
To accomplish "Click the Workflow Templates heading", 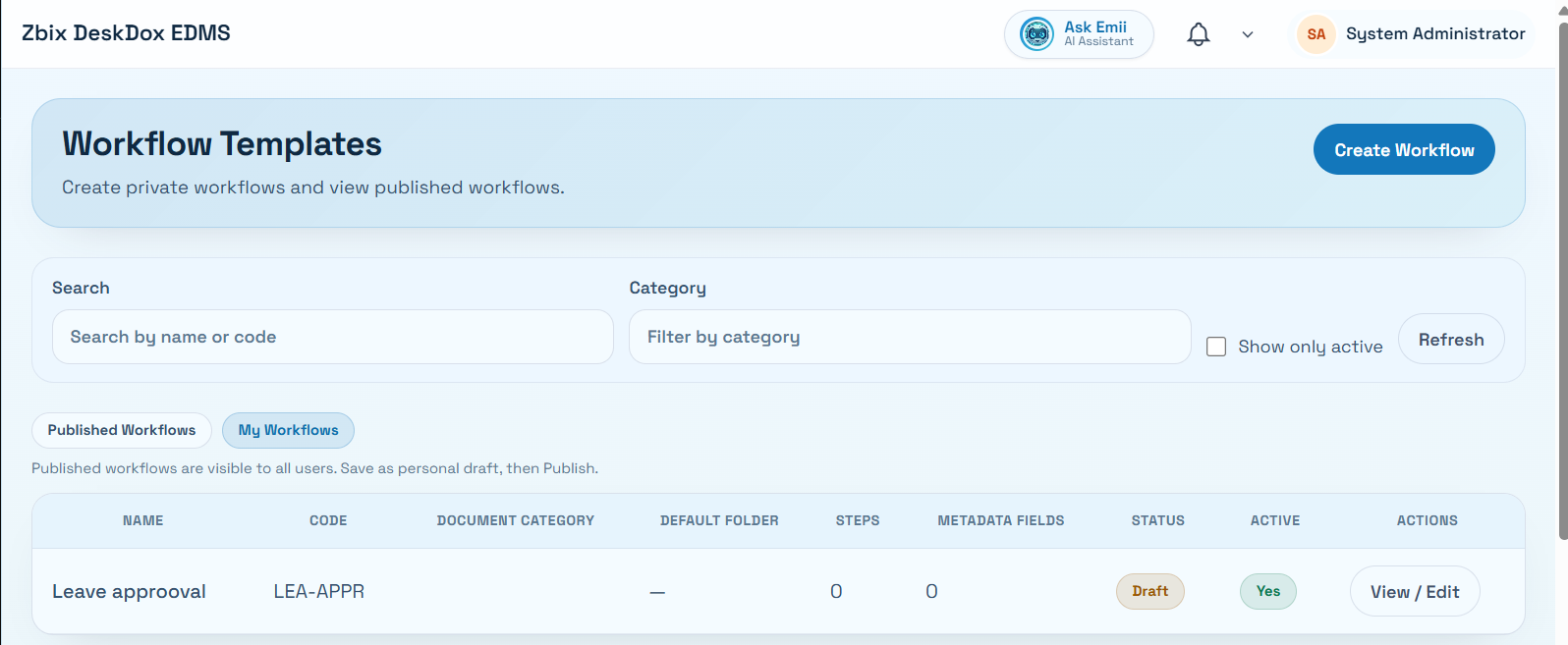I will pos(222,144).
